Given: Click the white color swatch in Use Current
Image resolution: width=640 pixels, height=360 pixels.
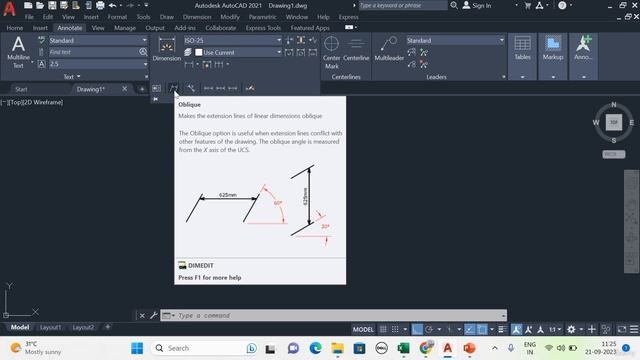Looking at the screenshot, I should pos(199,52).
